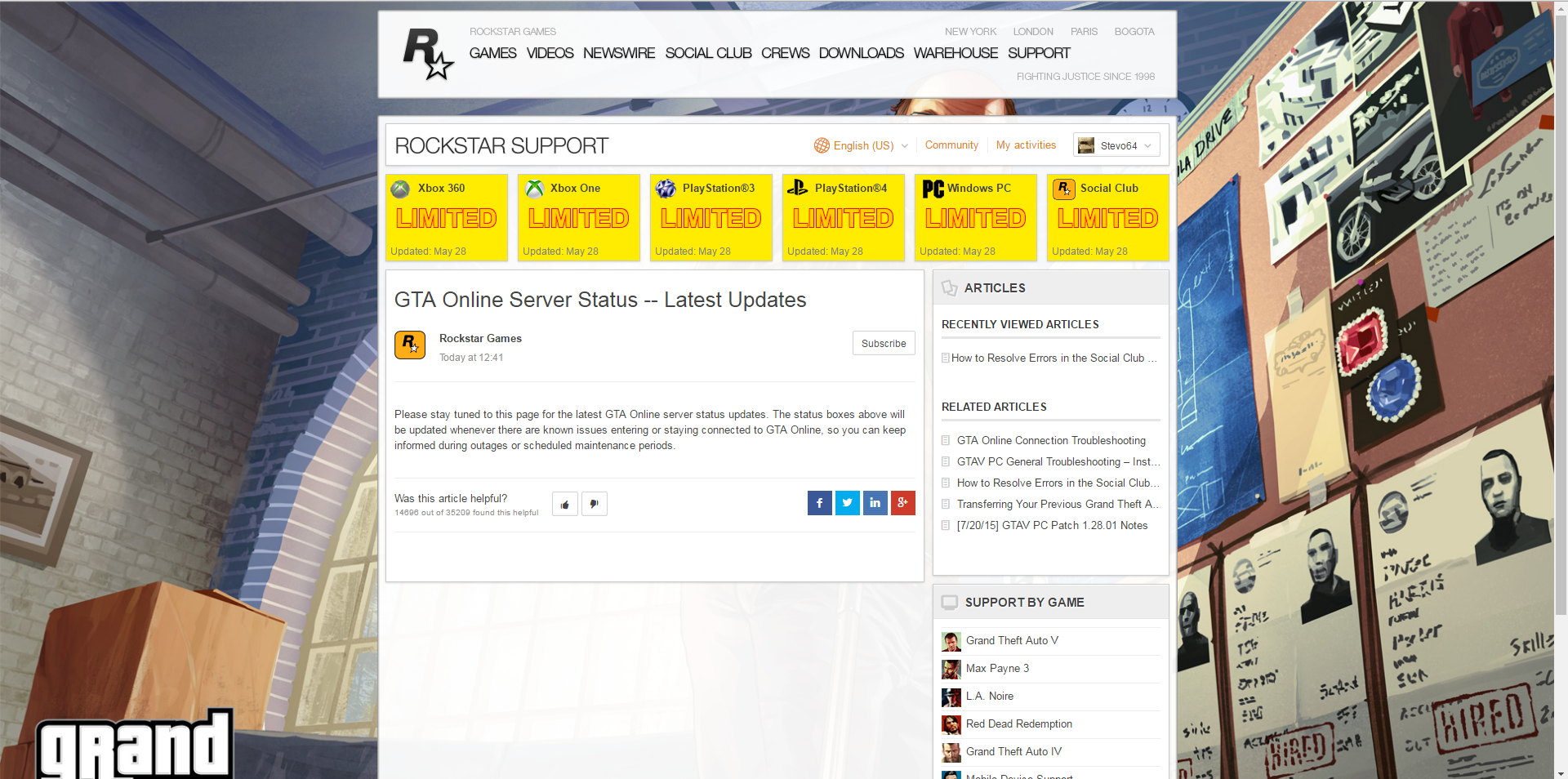1568x779 pixels.
Task: Select the Paris location link
Action: coord(1085,32)
